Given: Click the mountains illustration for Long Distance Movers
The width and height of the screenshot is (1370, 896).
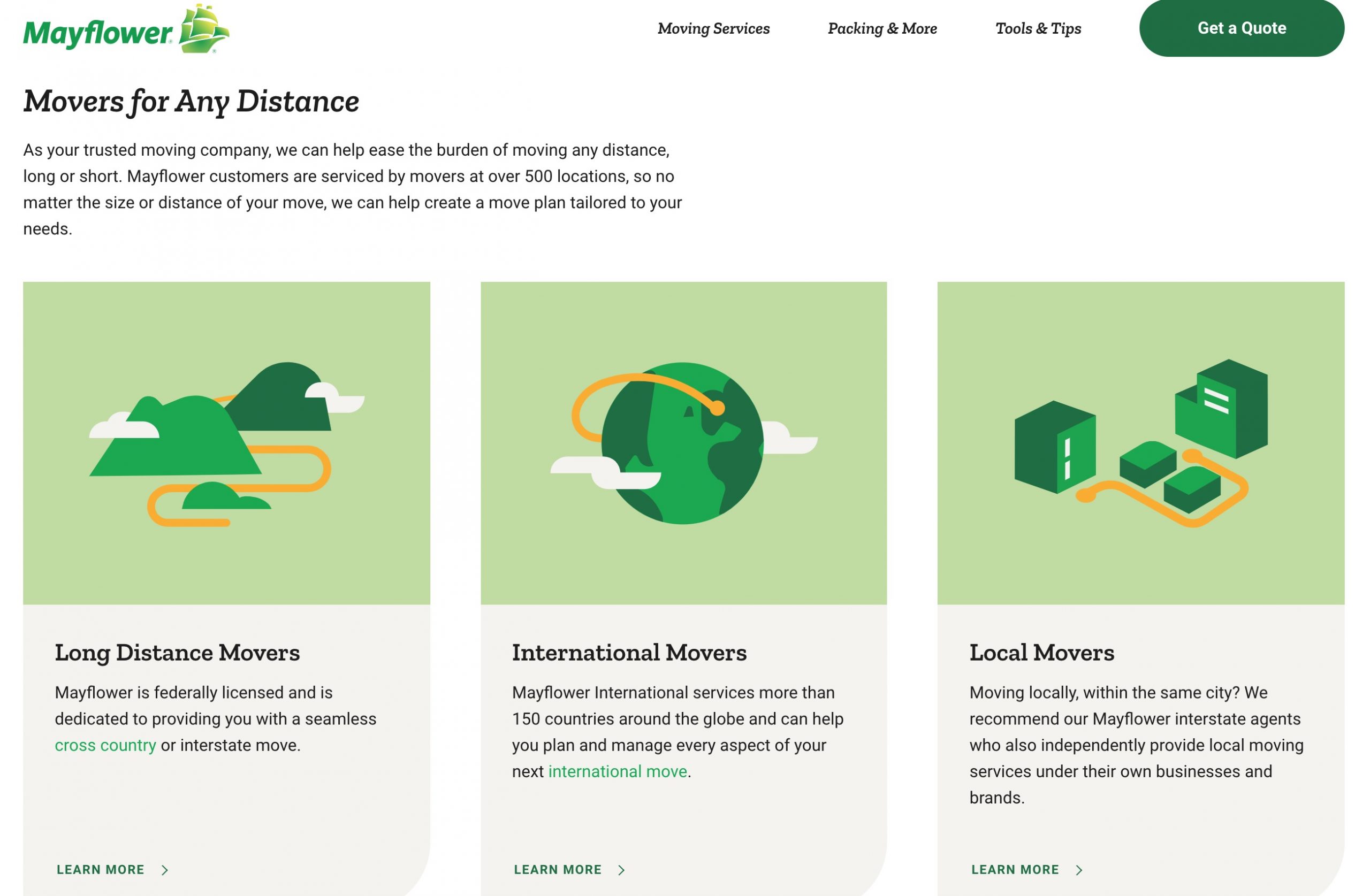Looking at the screenshot, I should (x=226, y=443).
